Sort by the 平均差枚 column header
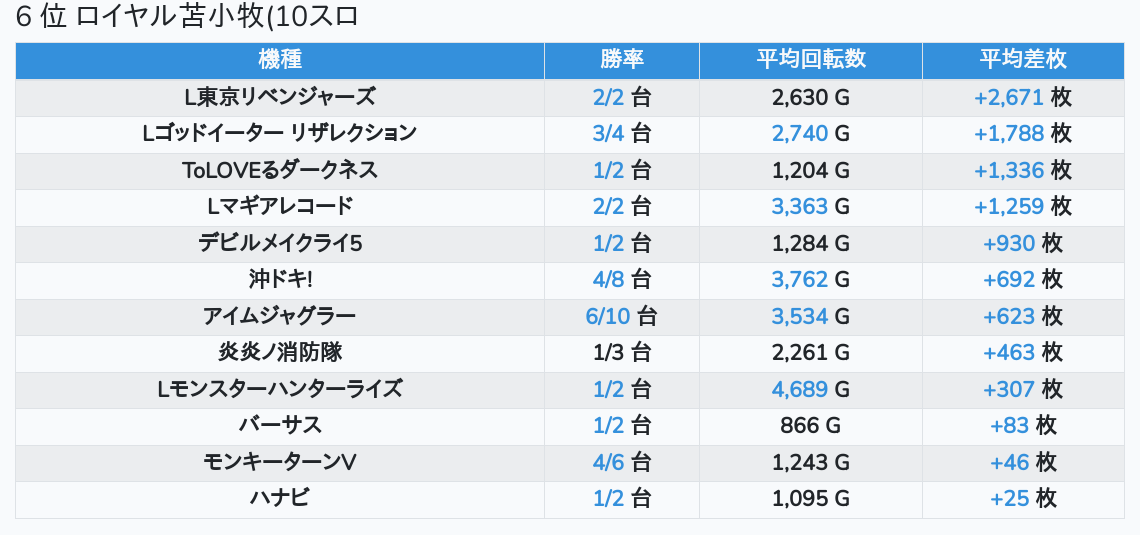1140x535 pixels. [1023, 60]
